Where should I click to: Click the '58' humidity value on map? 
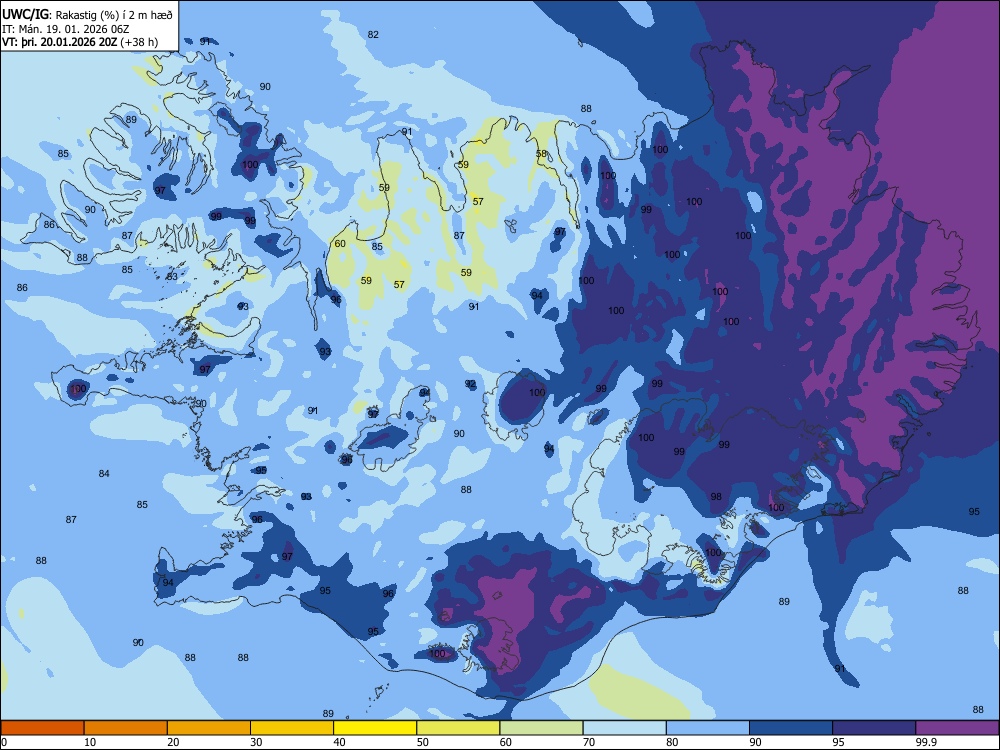coord(541,154)
